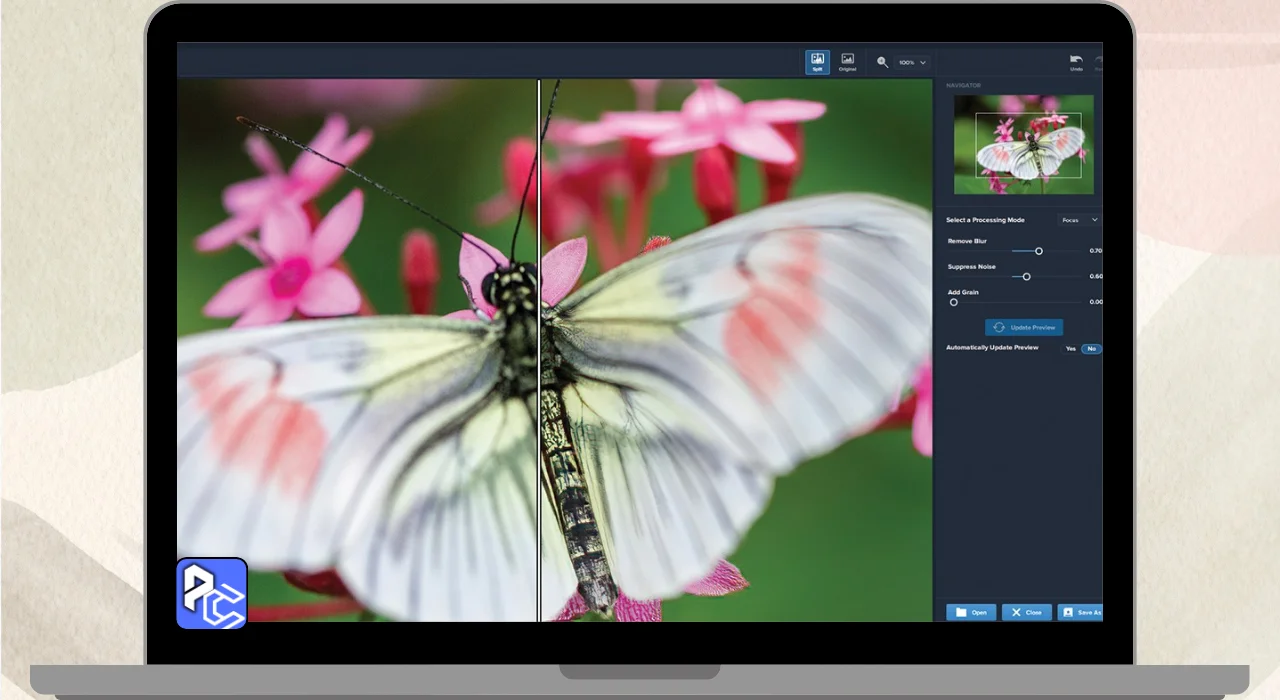Open the Focus processing mode dropdown
This screenshot has height=700, width=1280.
tap(1079, 220)
